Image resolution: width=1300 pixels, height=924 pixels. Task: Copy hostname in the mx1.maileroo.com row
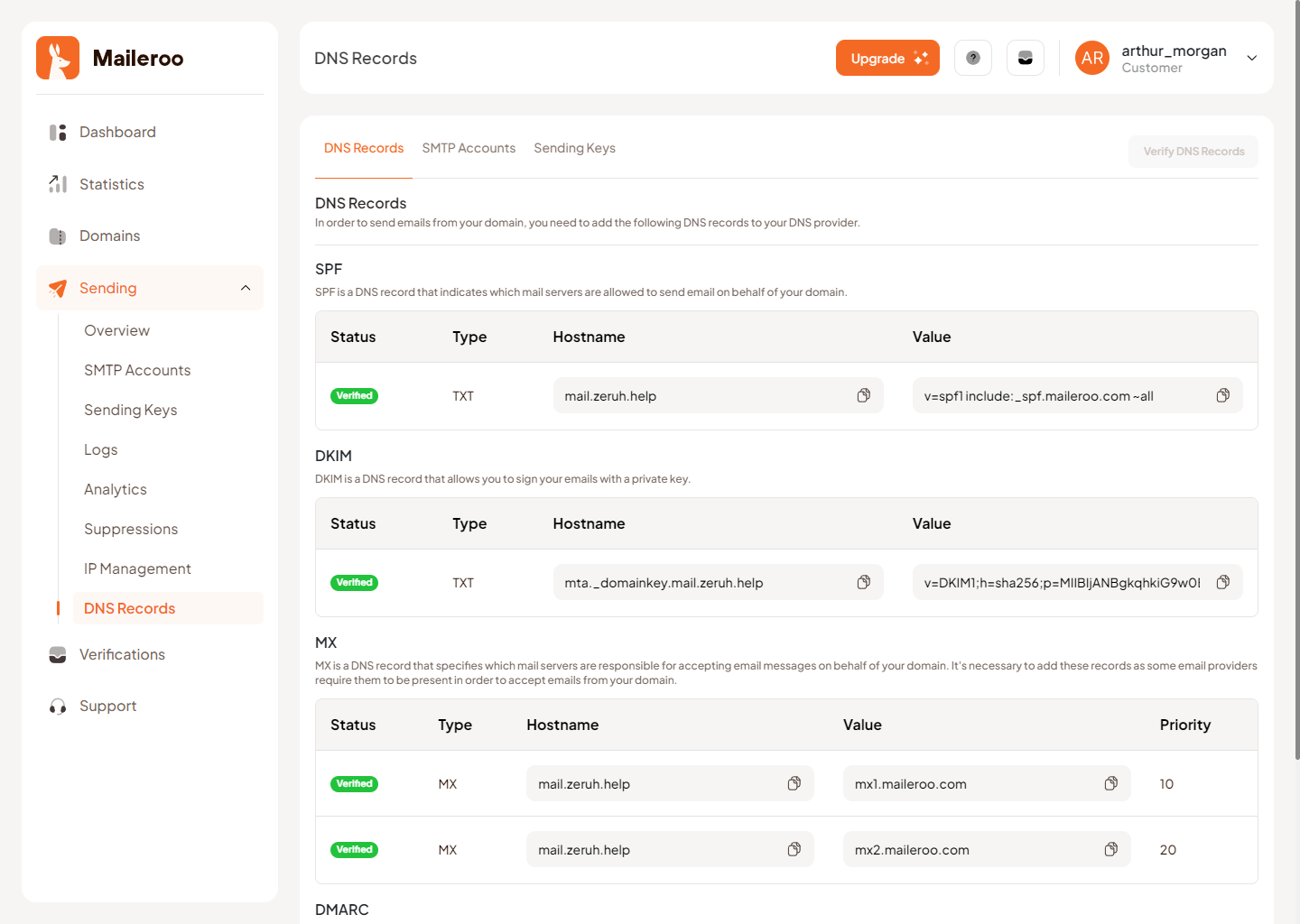[794, 783]
